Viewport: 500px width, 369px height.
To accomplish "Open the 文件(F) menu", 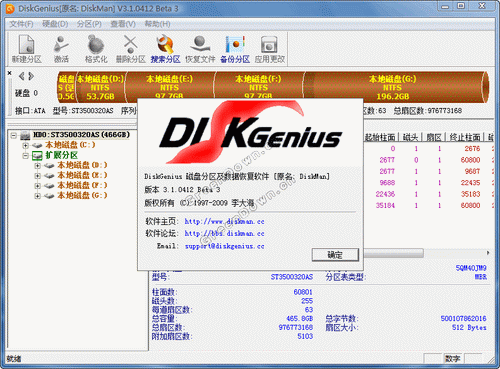I will click(21, 24).
